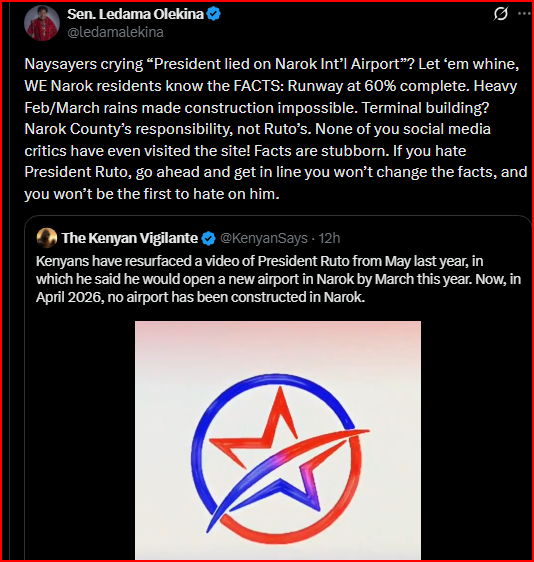Click verified badge next to The Kenyan Vigilante
Screen dimensions: 534x562
point(209,238)
